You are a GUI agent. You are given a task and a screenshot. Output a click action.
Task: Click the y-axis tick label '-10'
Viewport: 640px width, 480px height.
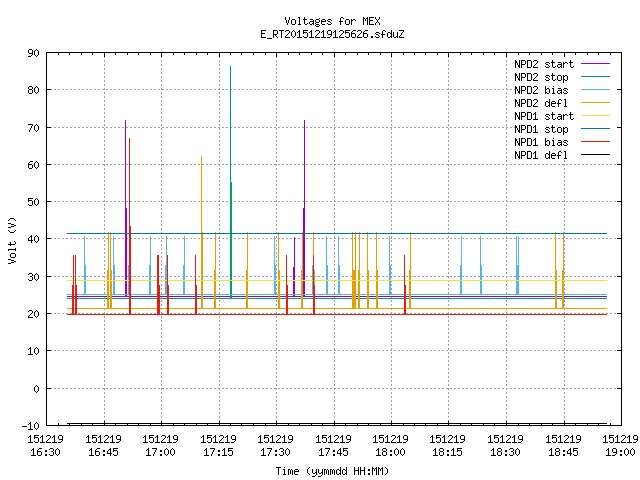[x=31, y=426]
